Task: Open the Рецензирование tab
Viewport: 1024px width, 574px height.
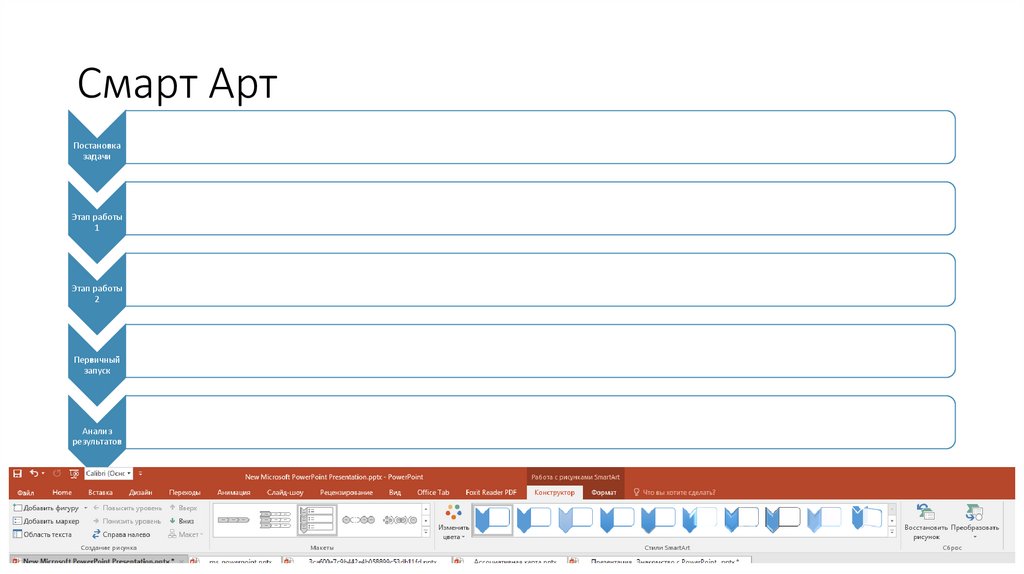Action: [346, 492]
